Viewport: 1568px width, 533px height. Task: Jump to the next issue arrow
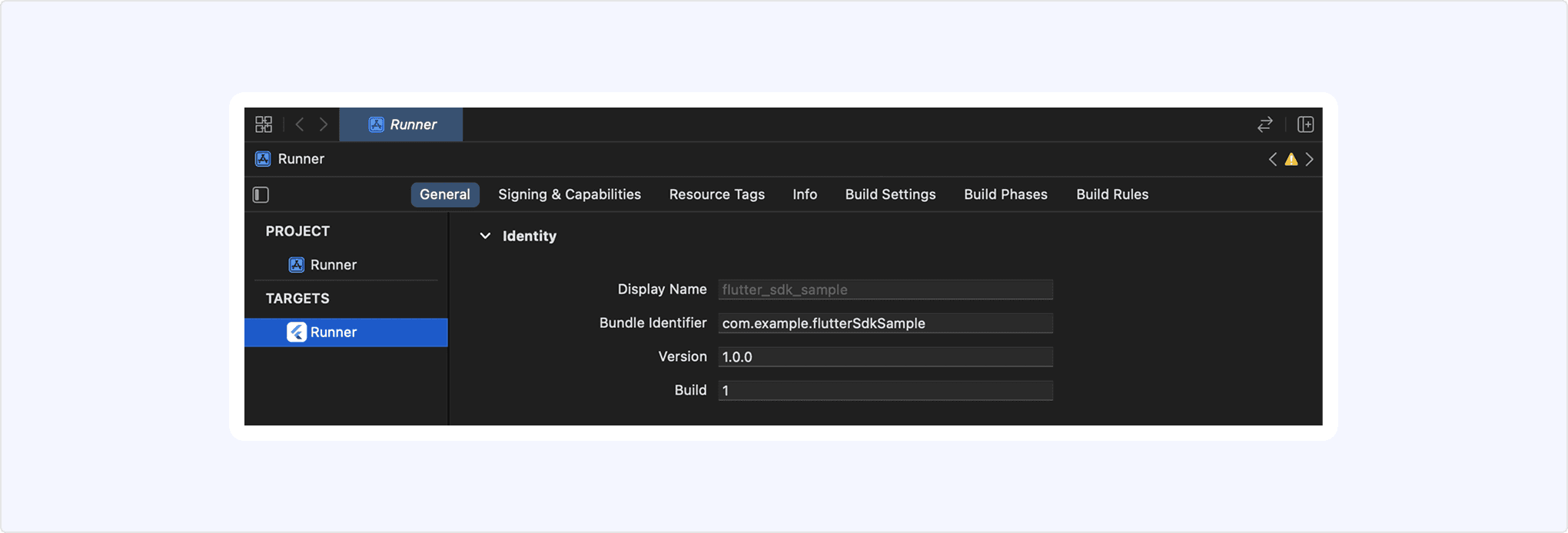point(1310,160)
